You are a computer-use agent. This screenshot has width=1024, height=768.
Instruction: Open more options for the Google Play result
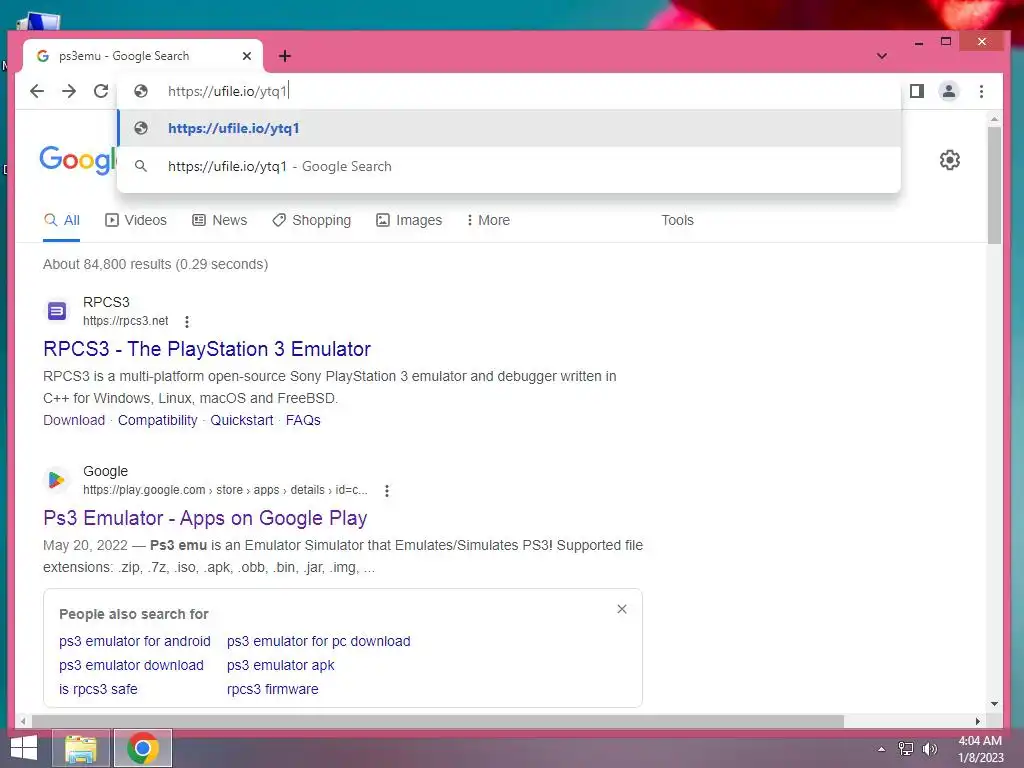pyautogui.click(x=387, y=490)
